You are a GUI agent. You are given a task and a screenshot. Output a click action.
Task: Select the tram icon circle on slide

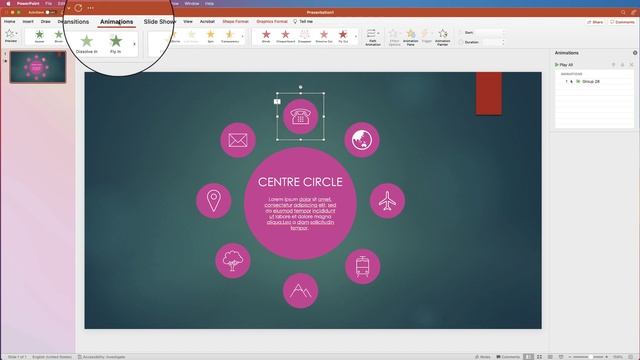[x=362, y=267]
